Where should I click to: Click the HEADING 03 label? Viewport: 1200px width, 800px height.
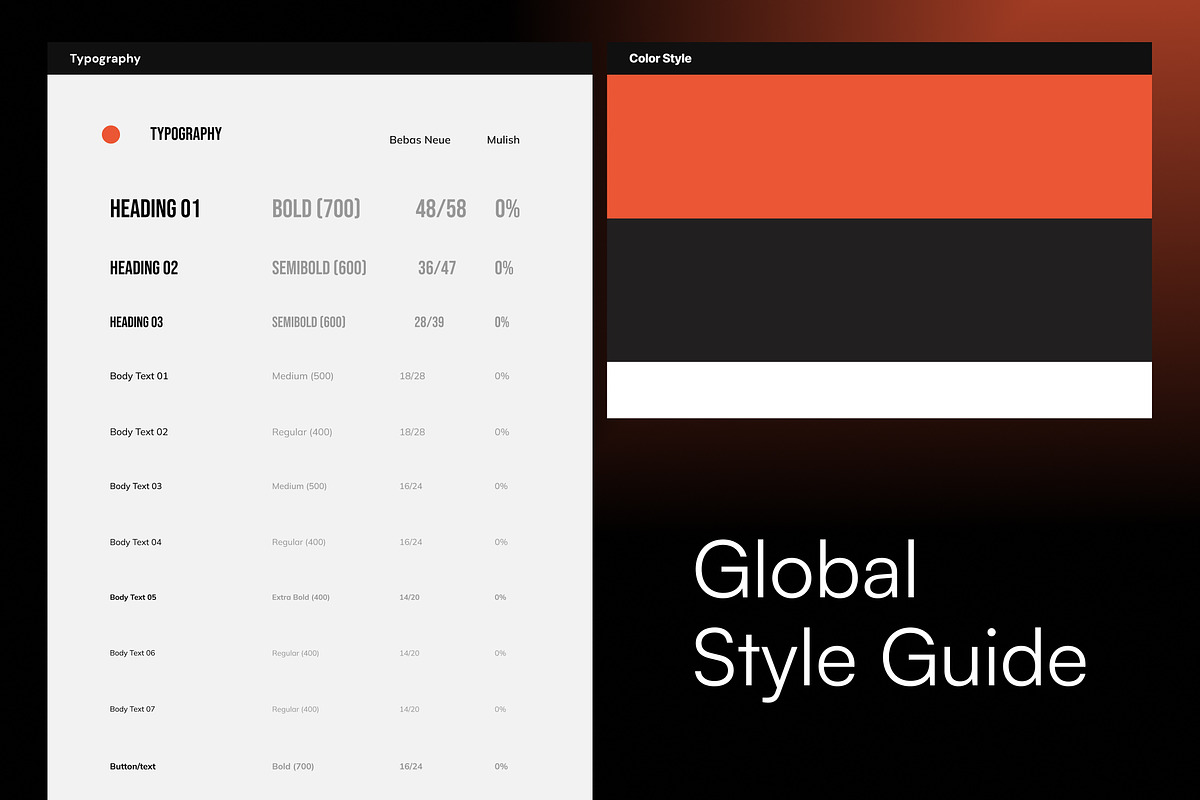coord(136,322)
